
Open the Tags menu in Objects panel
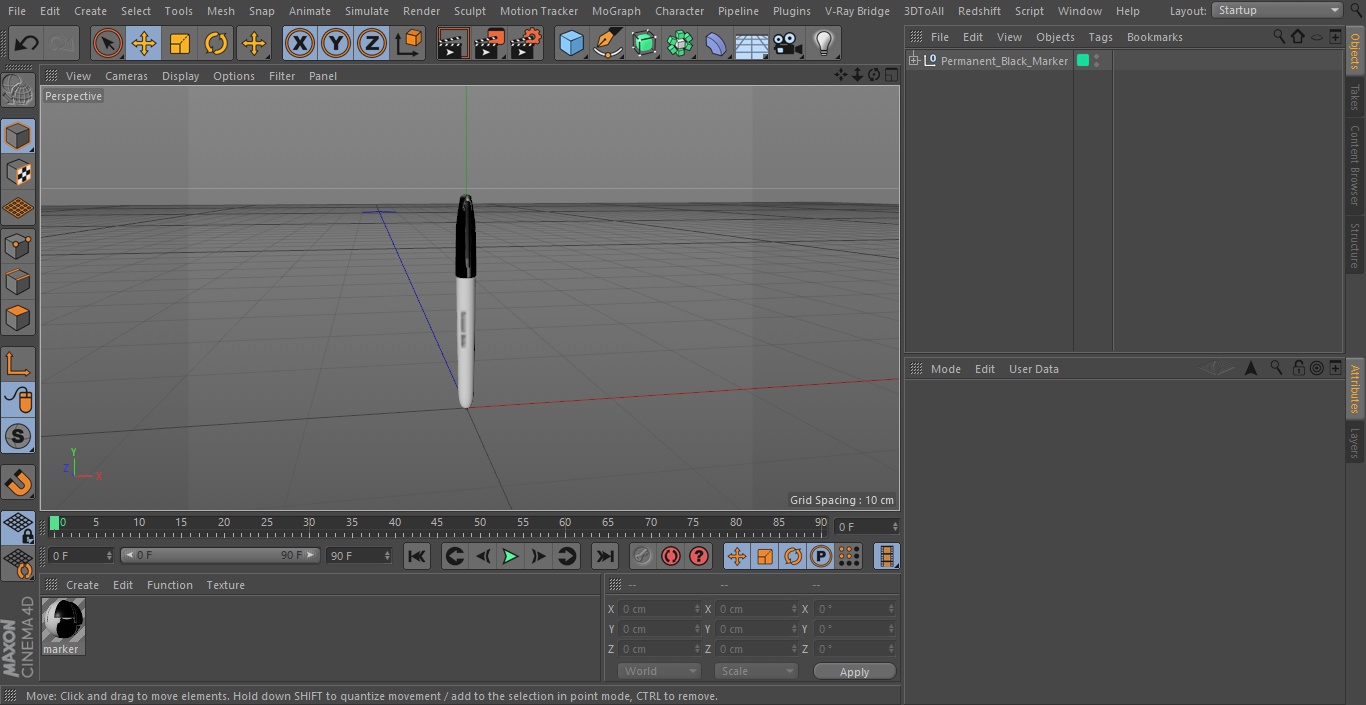click(1100, 37)
